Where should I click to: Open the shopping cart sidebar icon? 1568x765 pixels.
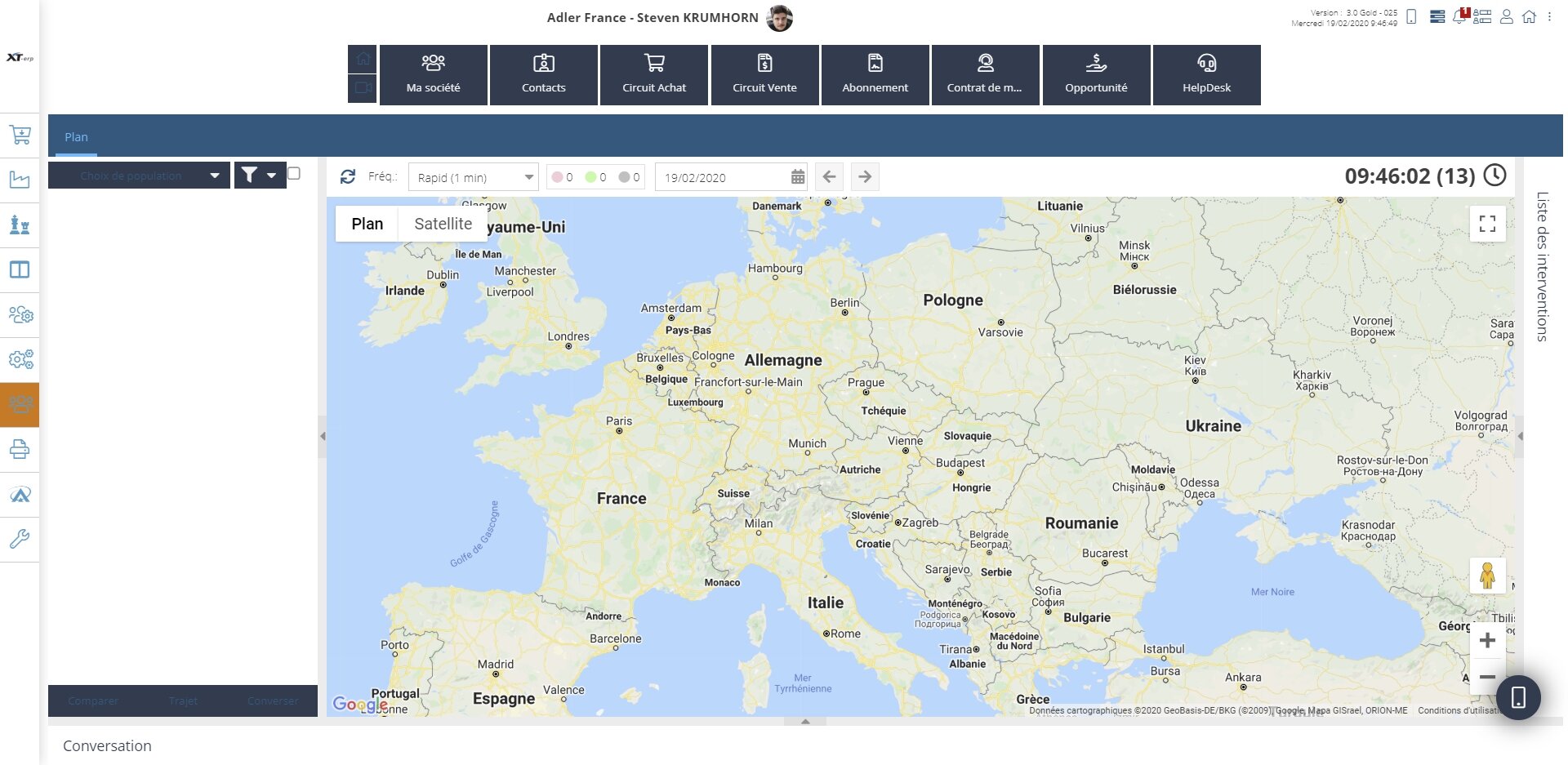click(x=20, y=135)
